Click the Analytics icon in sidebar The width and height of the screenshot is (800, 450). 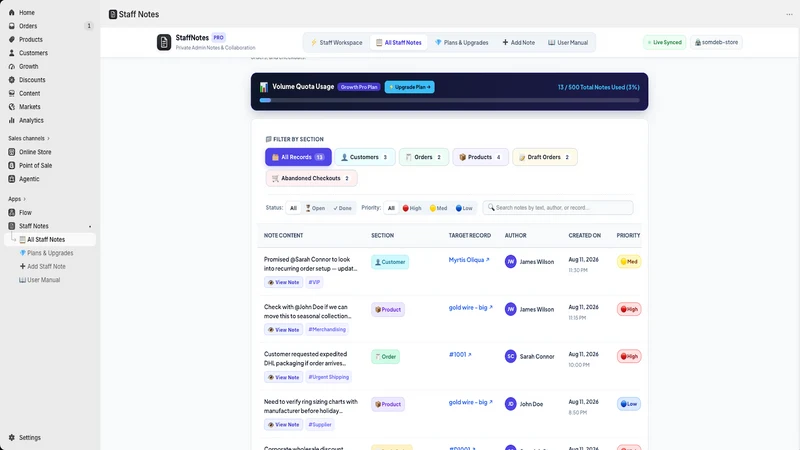click(12, 120)
